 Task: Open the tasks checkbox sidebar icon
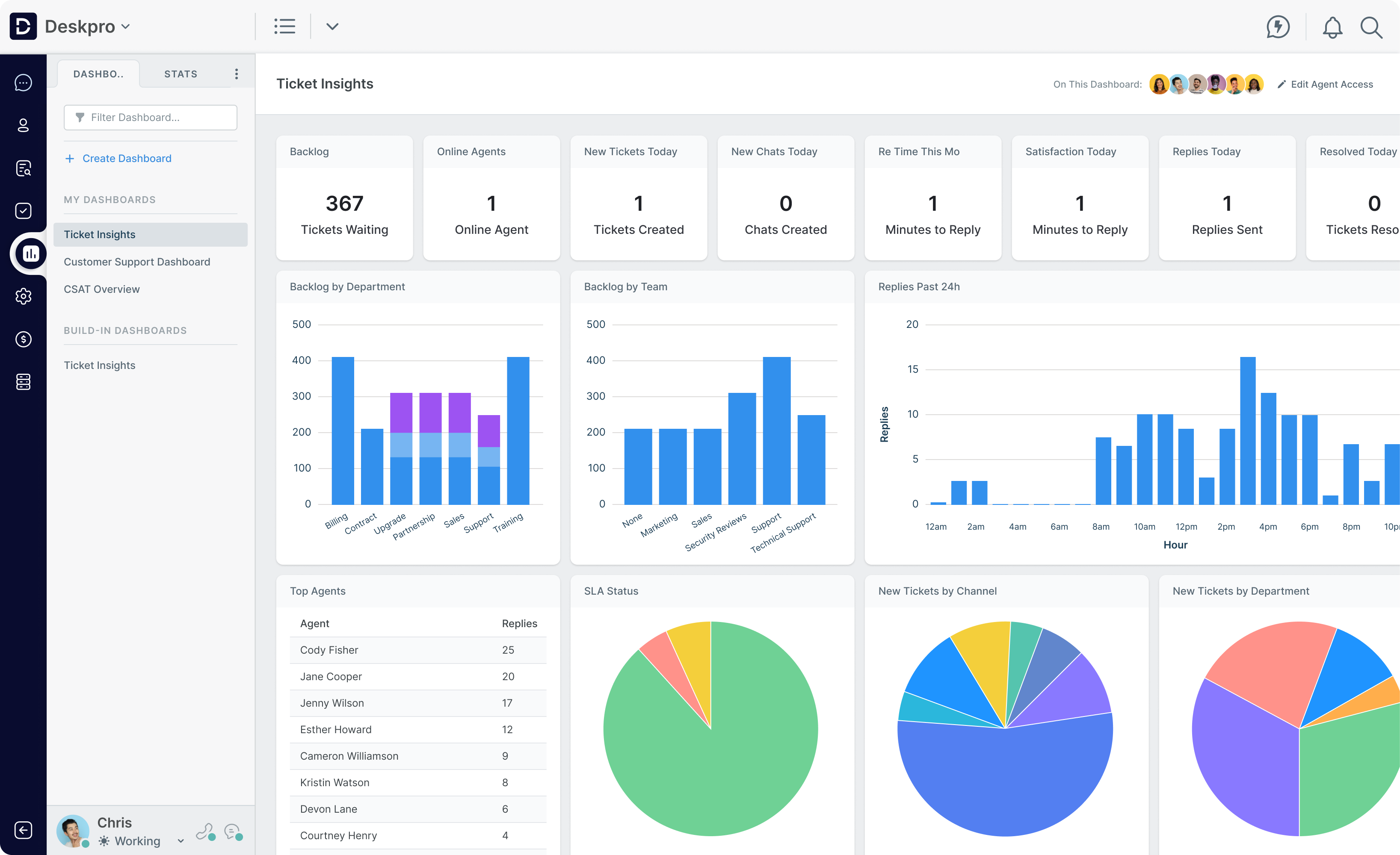click(23, 211)
